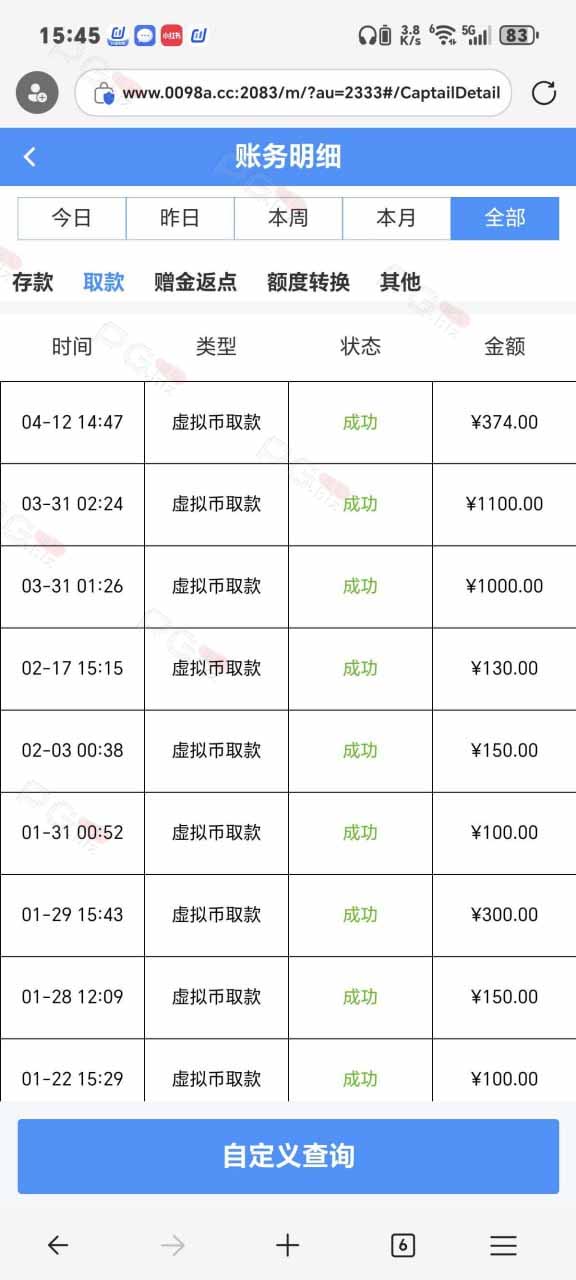Tap the site security shield icon
The width and height of the screenshot is (576, 1280).
click(104, 94)
